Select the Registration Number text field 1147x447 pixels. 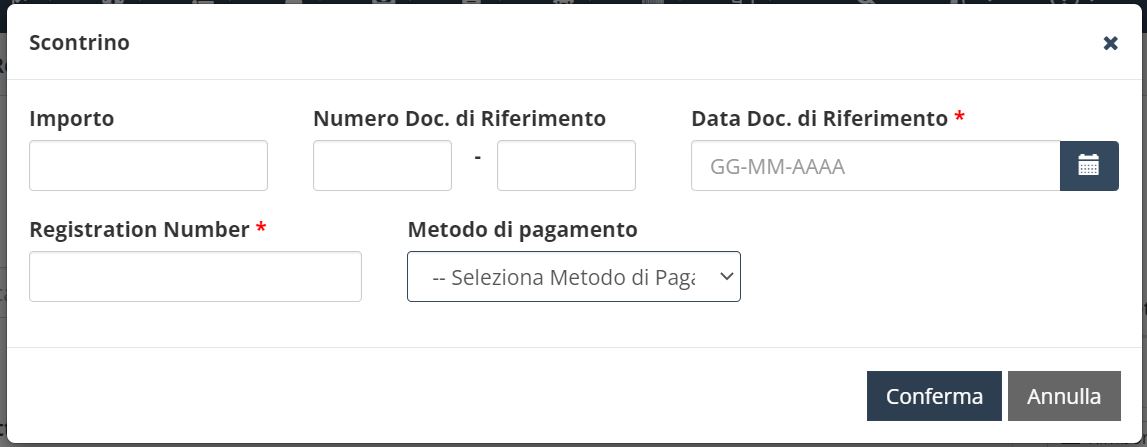[195, 277]
